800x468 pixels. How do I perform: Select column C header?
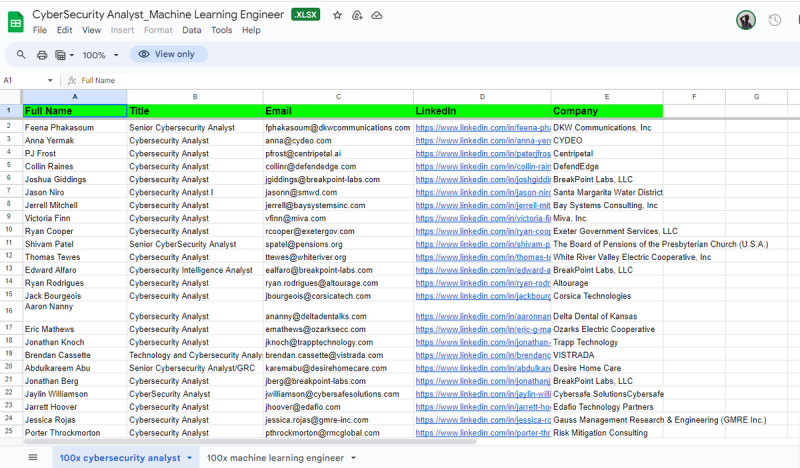tap(338, 96)
